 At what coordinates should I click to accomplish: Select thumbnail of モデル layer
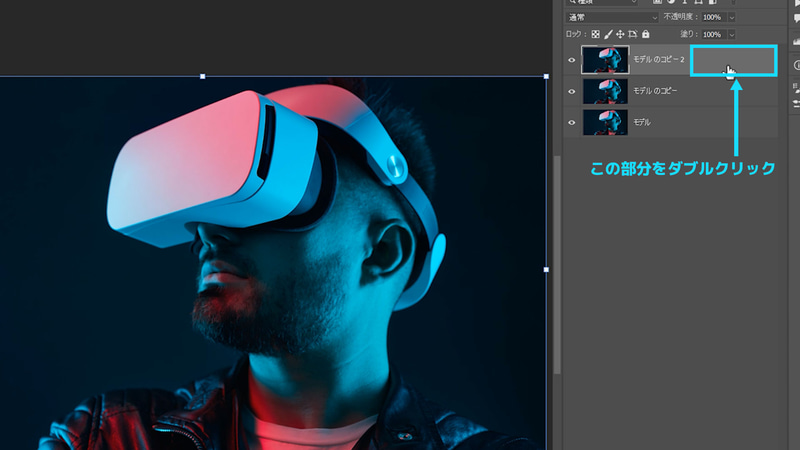click(605, 122)
